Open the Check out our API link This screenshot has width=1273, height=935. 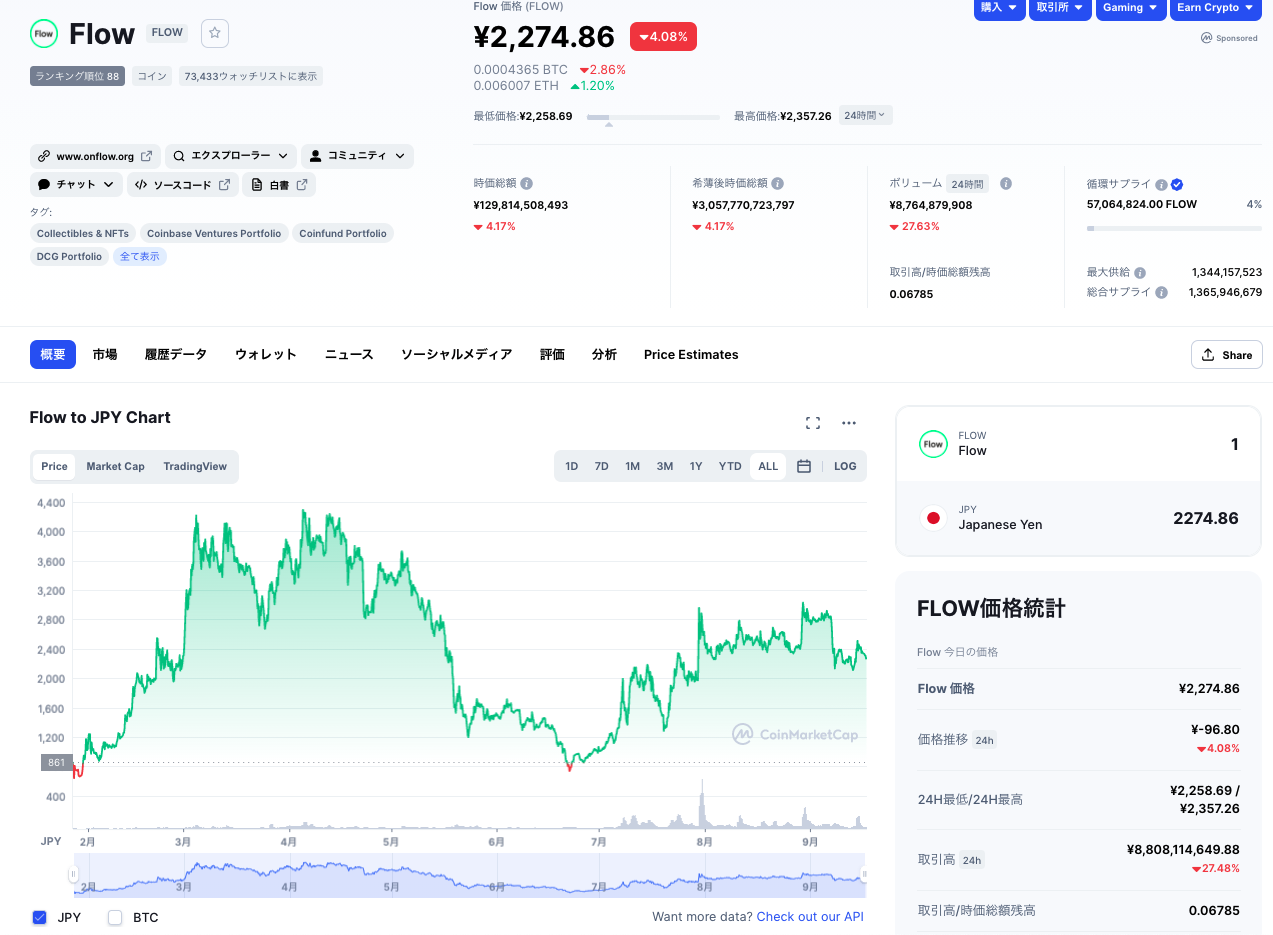click(x=810, y=917)
